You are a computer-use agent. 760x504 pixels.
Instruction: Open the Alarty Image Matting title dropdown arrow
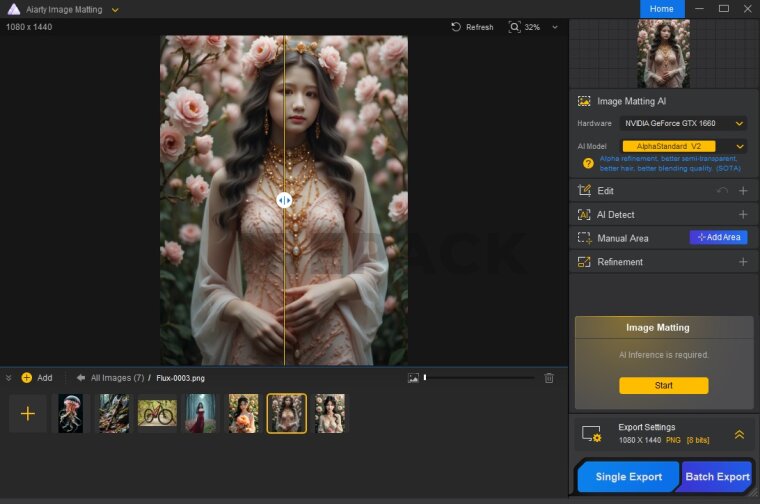click(x=115, y=9)
